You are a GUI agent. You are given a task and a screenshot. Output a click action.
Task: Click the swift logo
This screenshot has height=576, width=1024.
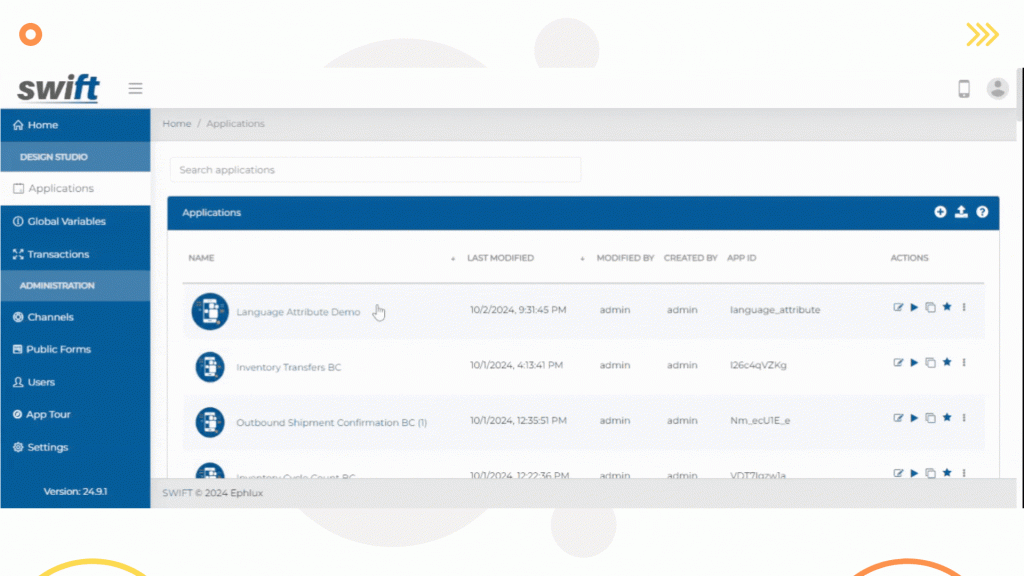(58, 88)
